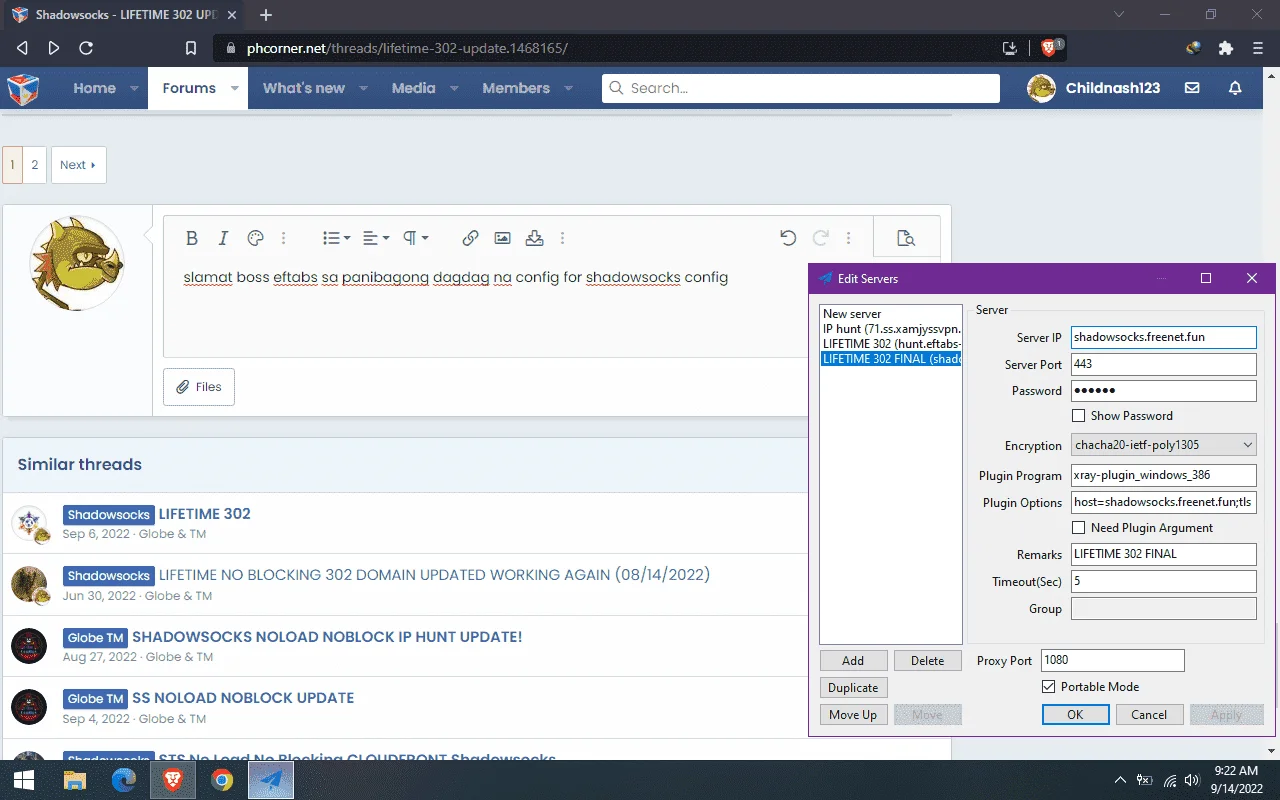1280x800 pixels.
Task: Open the alerts bell icon
Action: [1235, 88]
